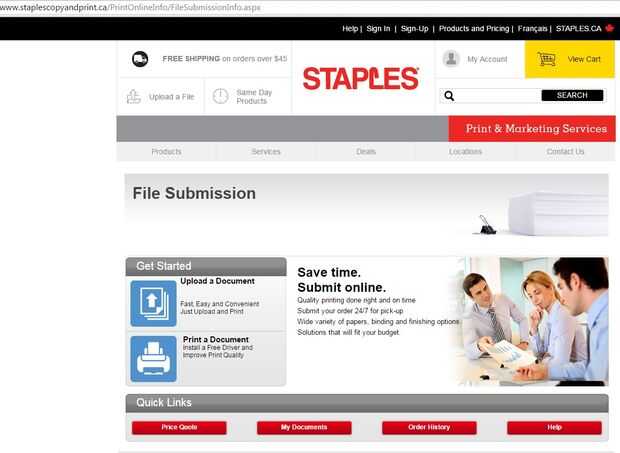Click the View Cart text
The height and width of the screenshot is (453, 620).
coord(584,59)
